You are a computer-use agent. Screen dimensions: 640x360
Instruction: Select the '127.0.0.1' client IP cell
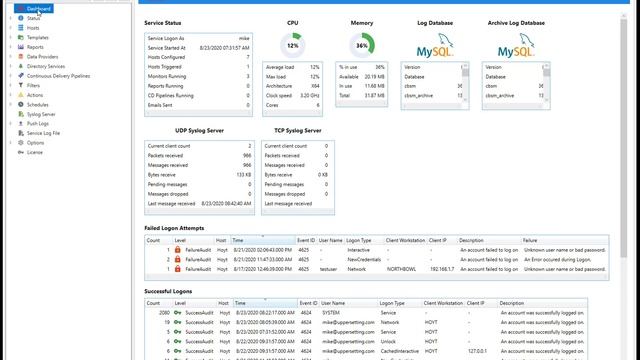(x=477, y=351)
